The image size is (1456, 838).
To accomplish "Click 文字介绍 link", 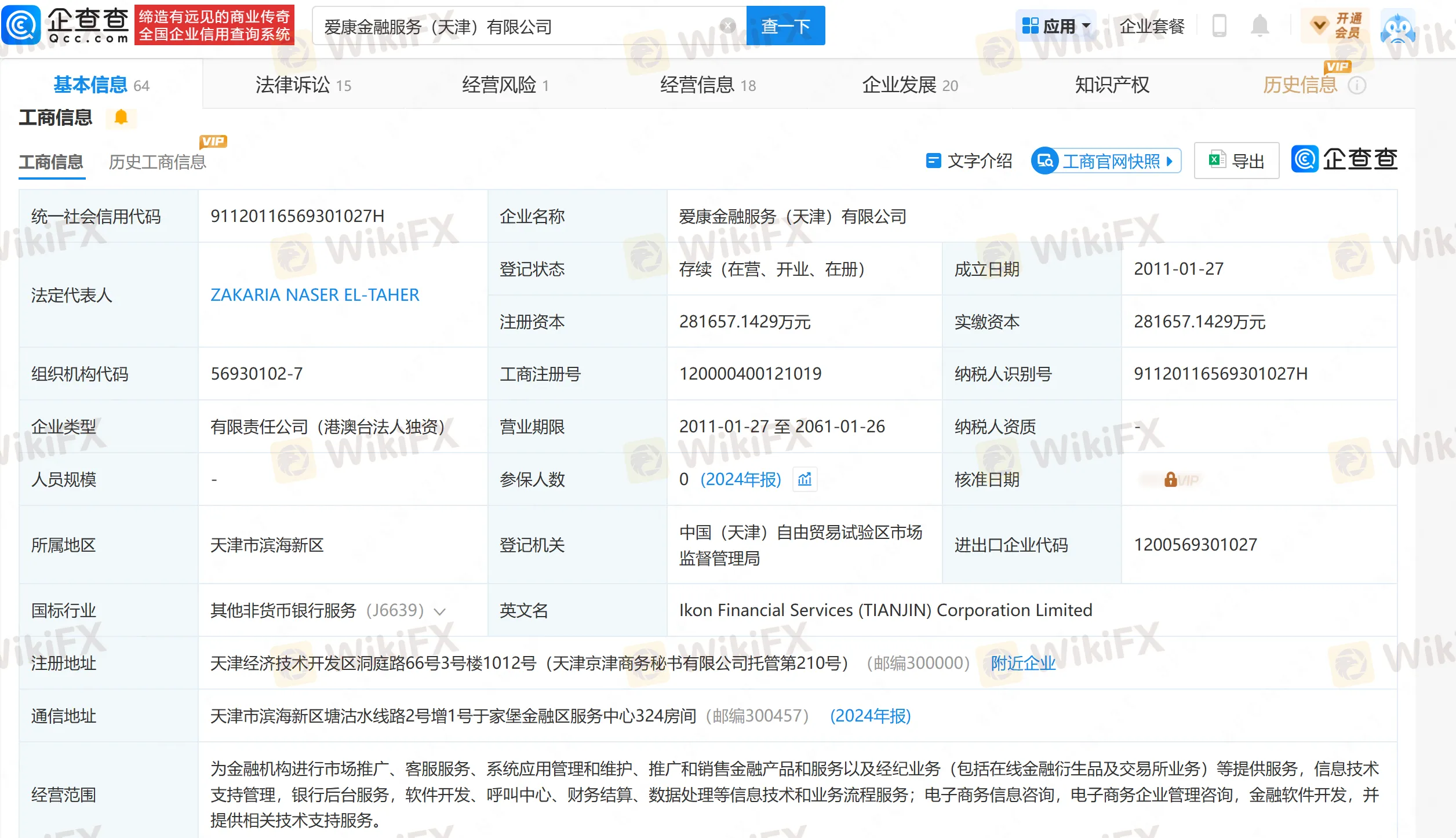I will click(969, 161).
